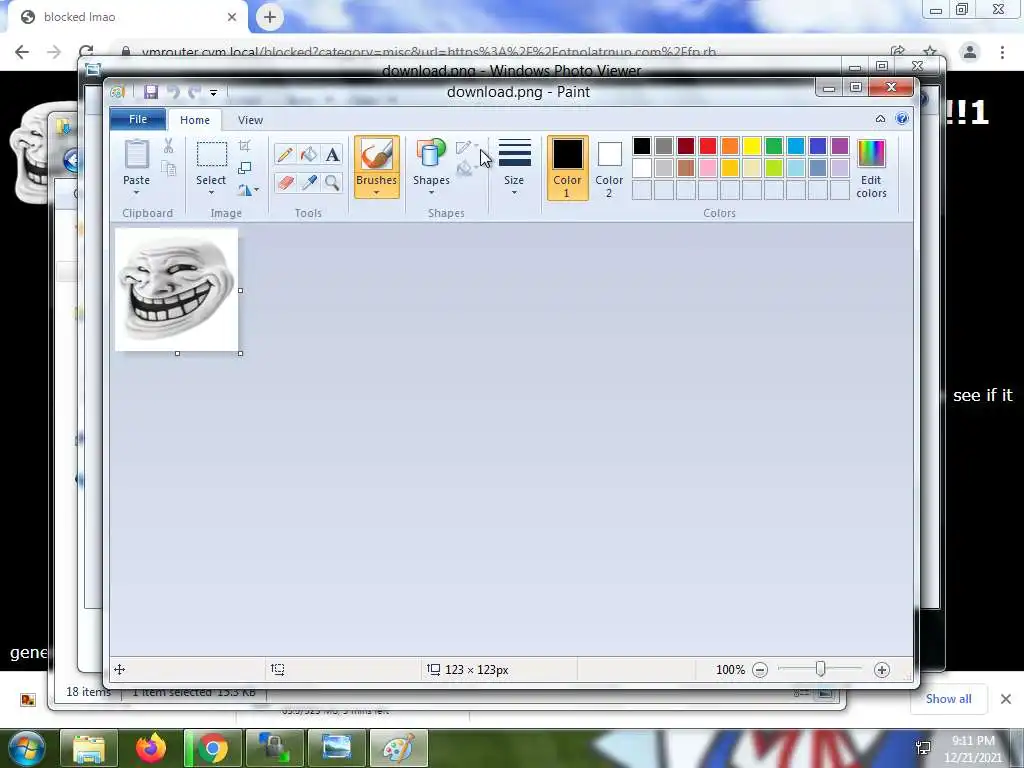Screen dimensions: 1024x768
Task: Open Firefox from the taskbar
Action: 151,748
